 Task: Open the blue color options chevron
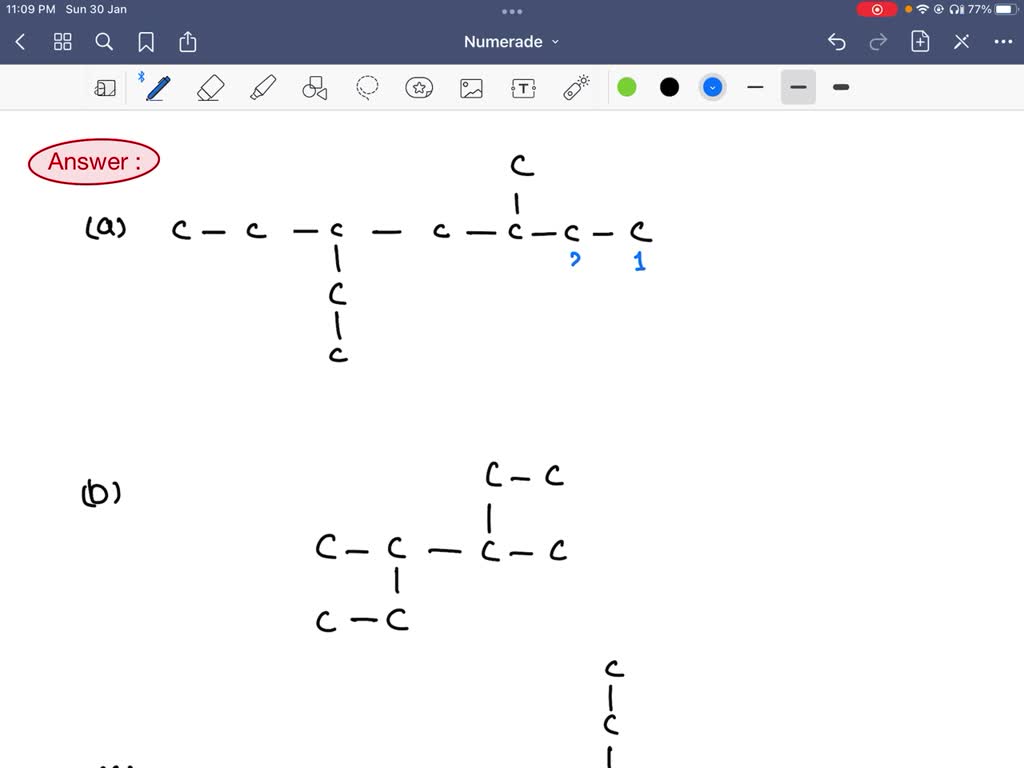712,87
